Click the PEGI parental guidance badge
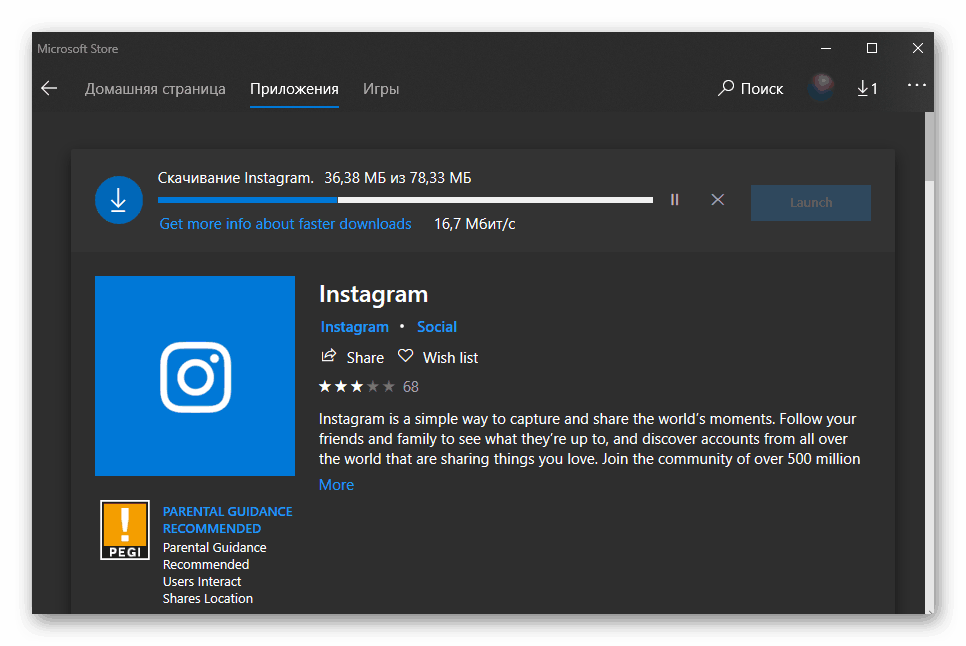 (x=124, y=530)
